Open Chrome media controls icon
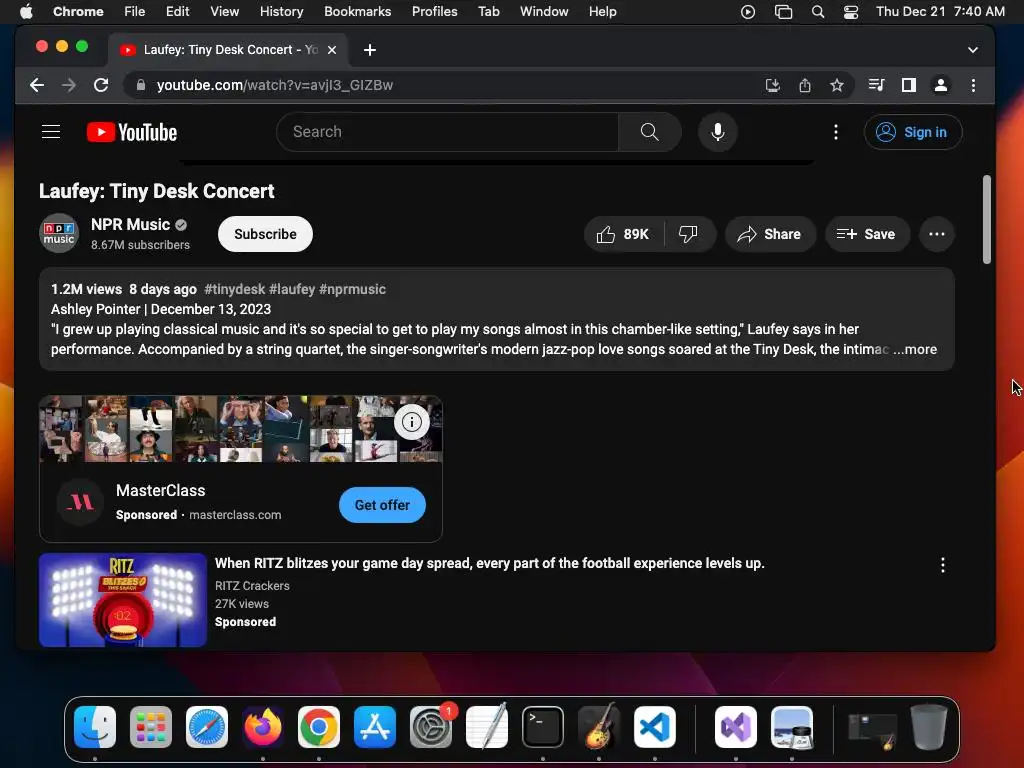1024x768 pixels. [x=876, y=85]
